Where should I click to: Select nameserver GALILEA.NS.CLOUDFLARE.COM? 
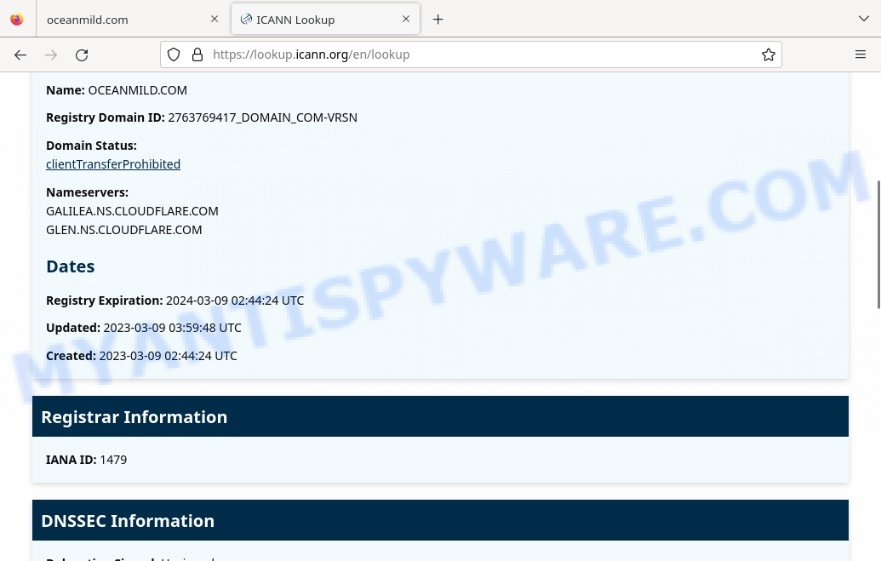click(132, 211)
